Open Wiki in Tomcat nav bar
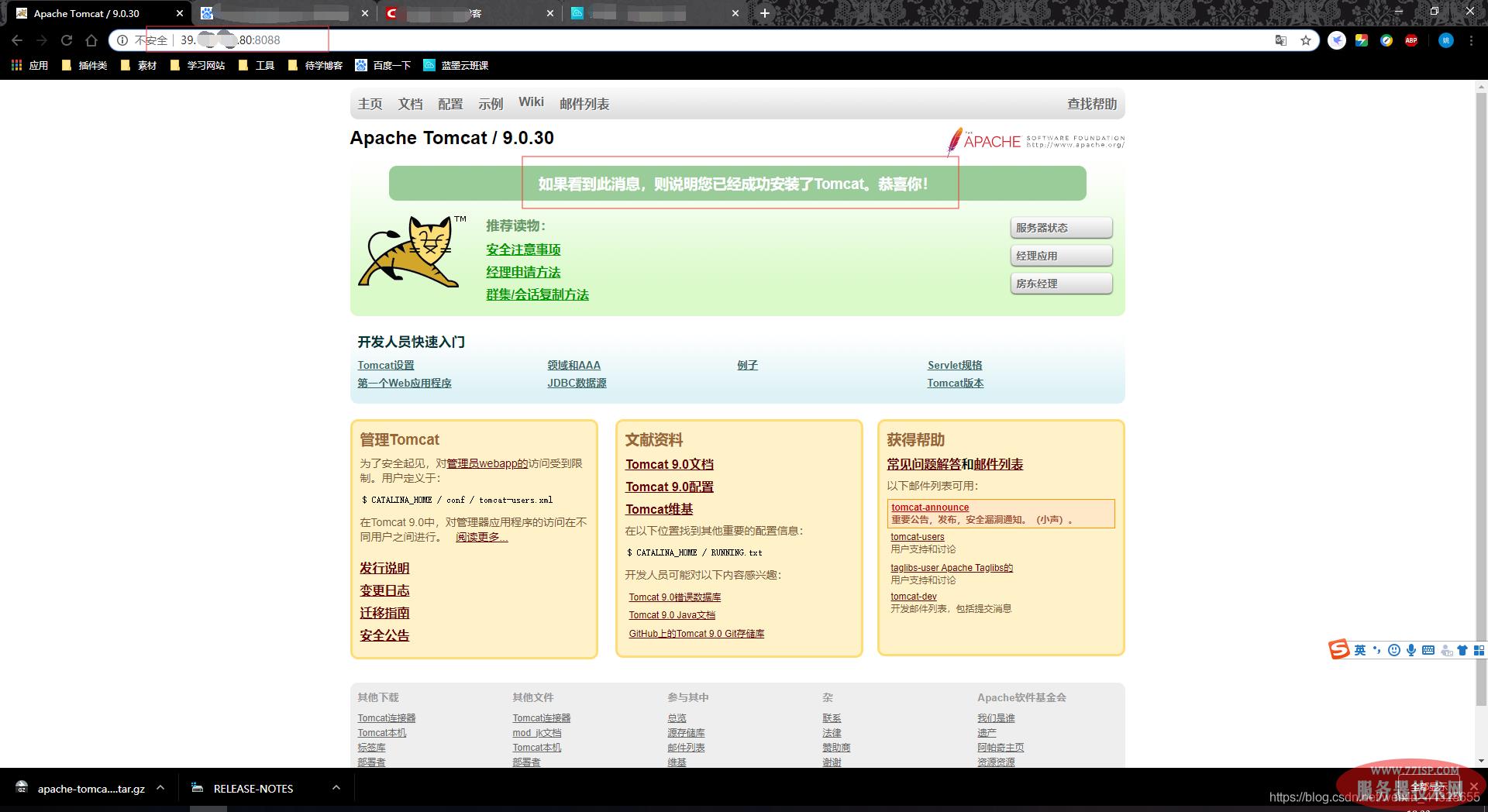 (x=531, y=102)
